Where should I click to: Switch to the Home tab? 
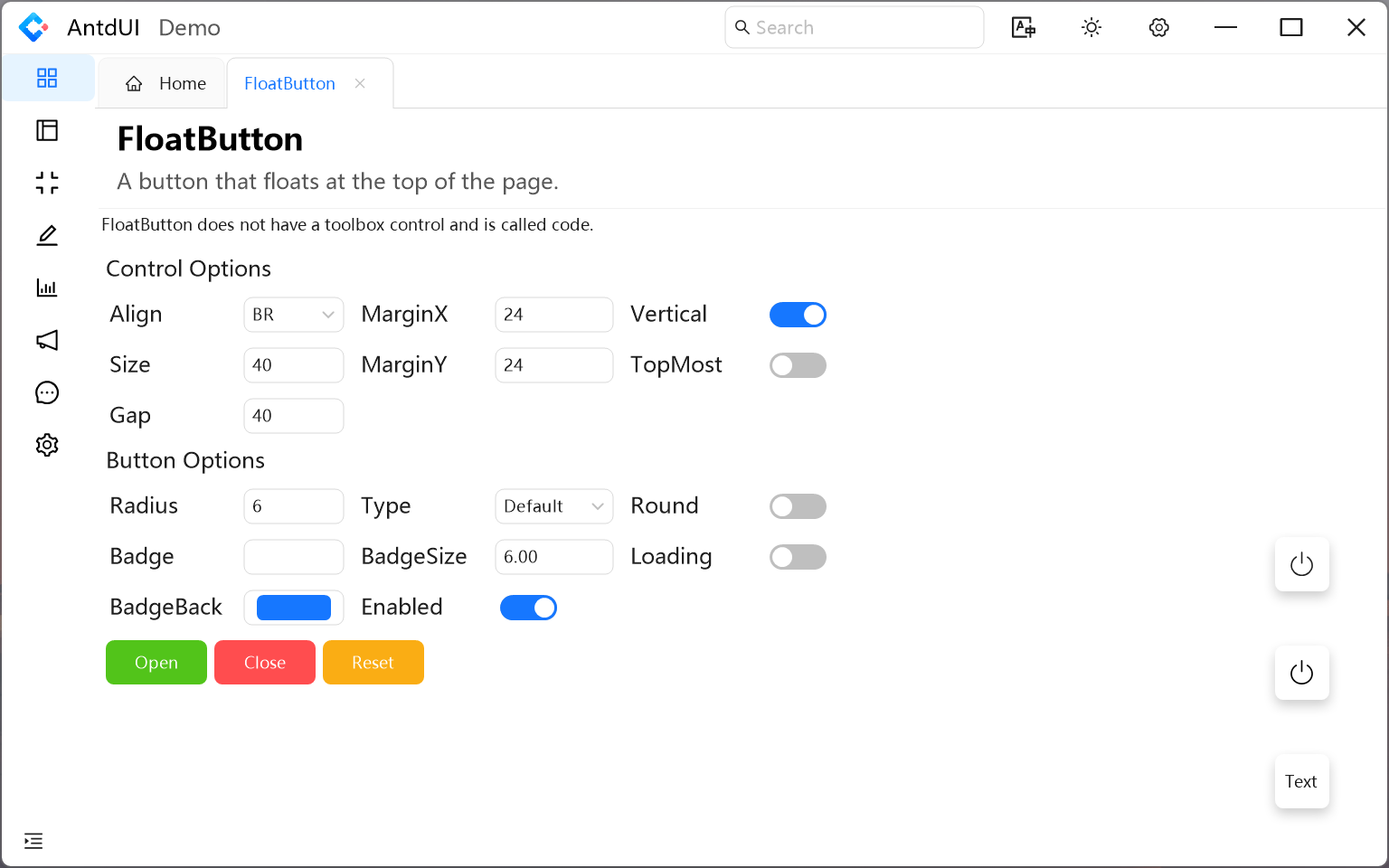tap(165, 83)
